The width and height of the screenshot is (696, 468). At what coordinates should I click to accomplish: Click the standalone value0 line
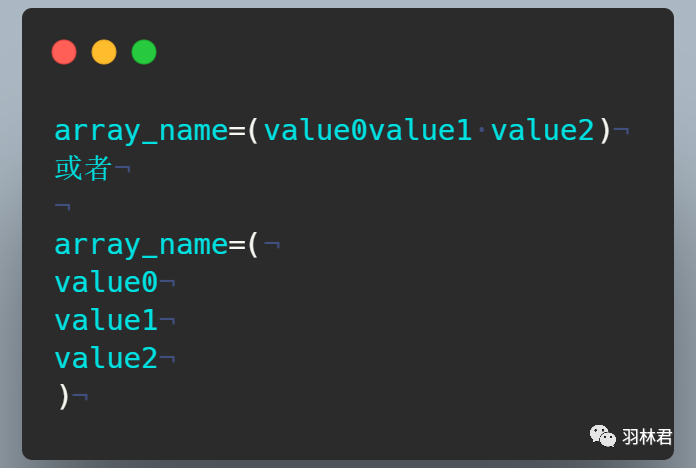pyautogui.click(x=106, y=282)
